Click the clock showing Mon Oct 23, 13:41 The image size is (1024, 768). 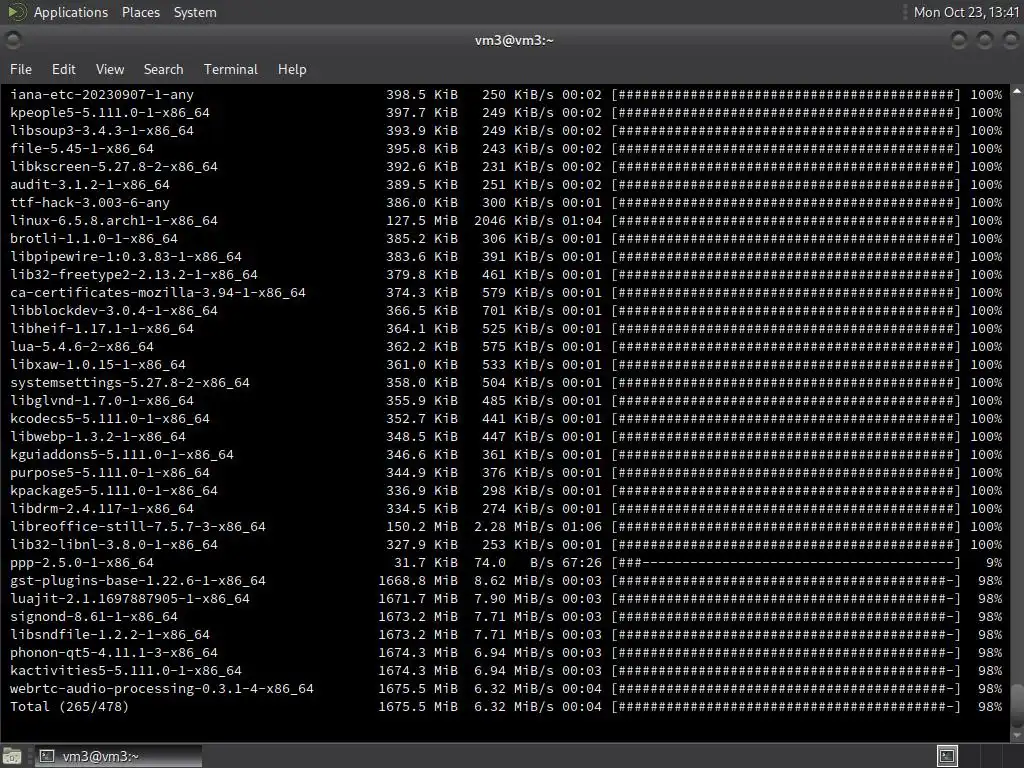[966, 12]
